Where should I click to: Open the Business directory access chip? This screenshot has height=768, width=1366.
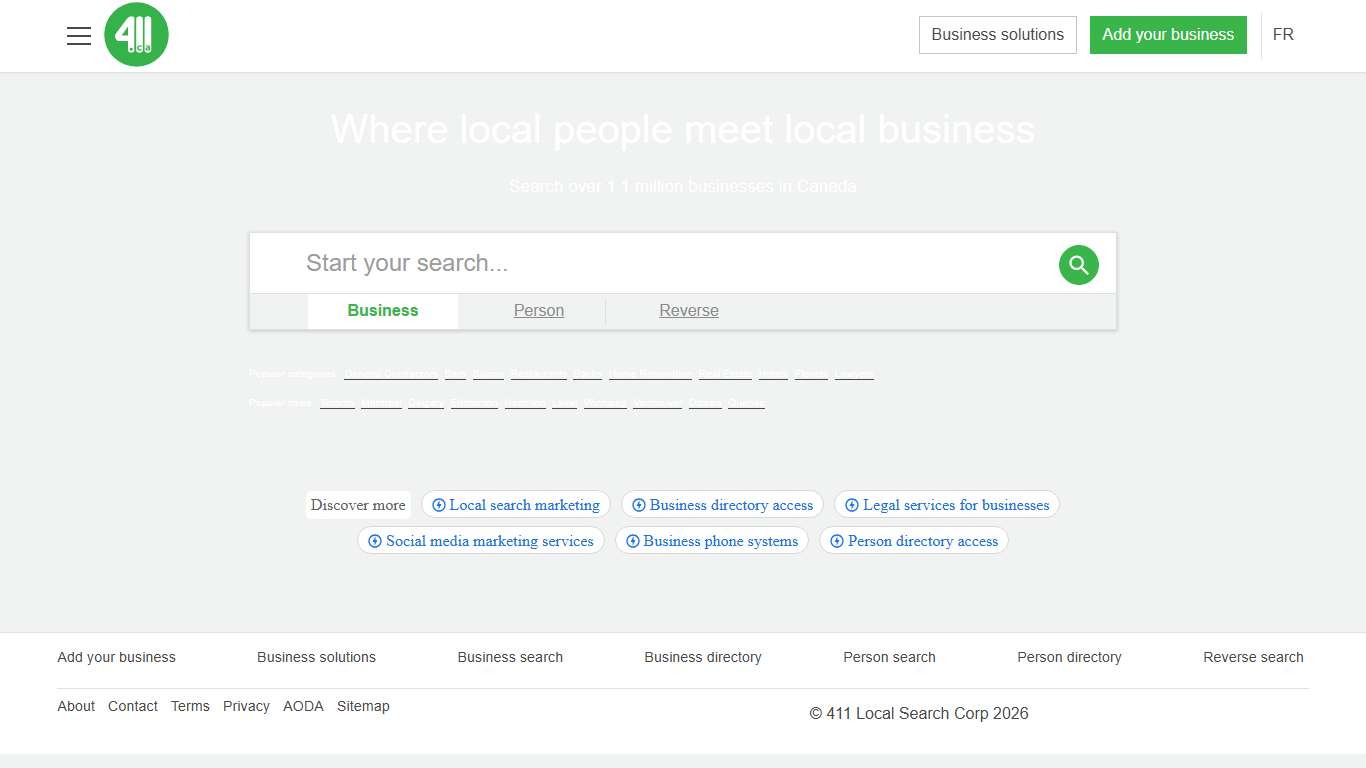[x=722, y=504]
